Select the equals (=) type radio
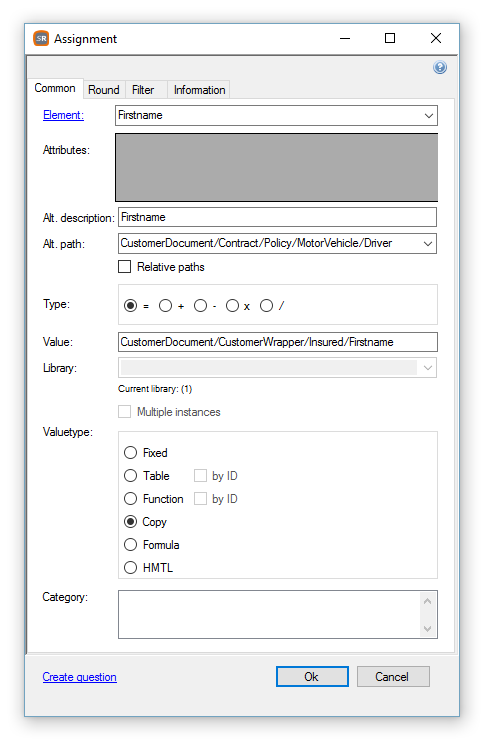The width and height of the screenshot is (481, 740). pyautogui.click(x=130, y=306)
